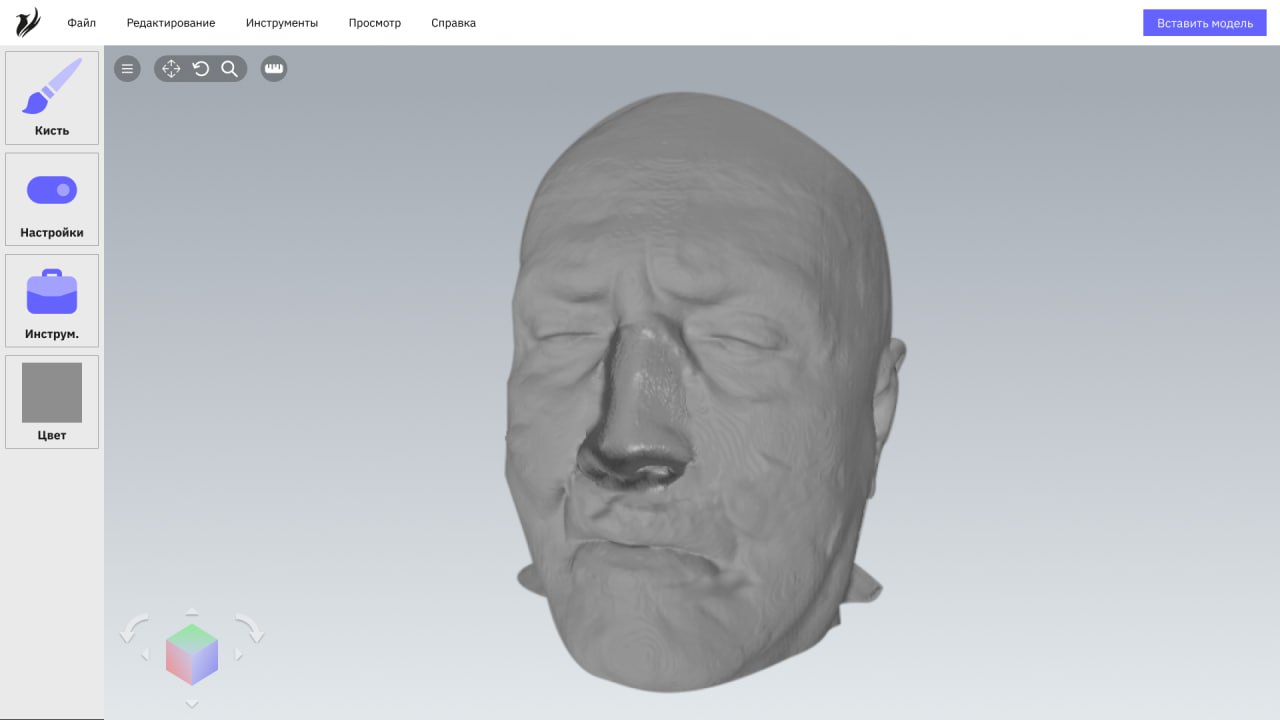Click the up triangle above view cube
The width and height of the screenshot is (1280, 720).
(x=192, y=611)
